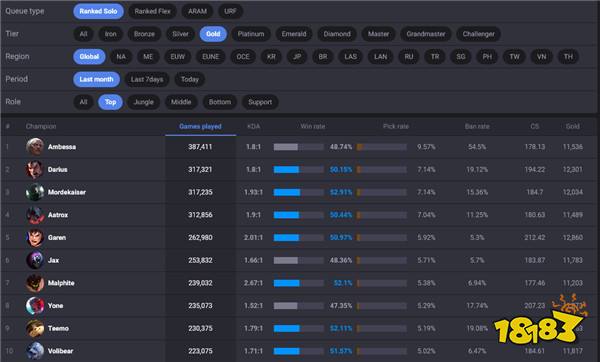Choose the KR region filter
The image size is (600, 362).
[271, 57]
